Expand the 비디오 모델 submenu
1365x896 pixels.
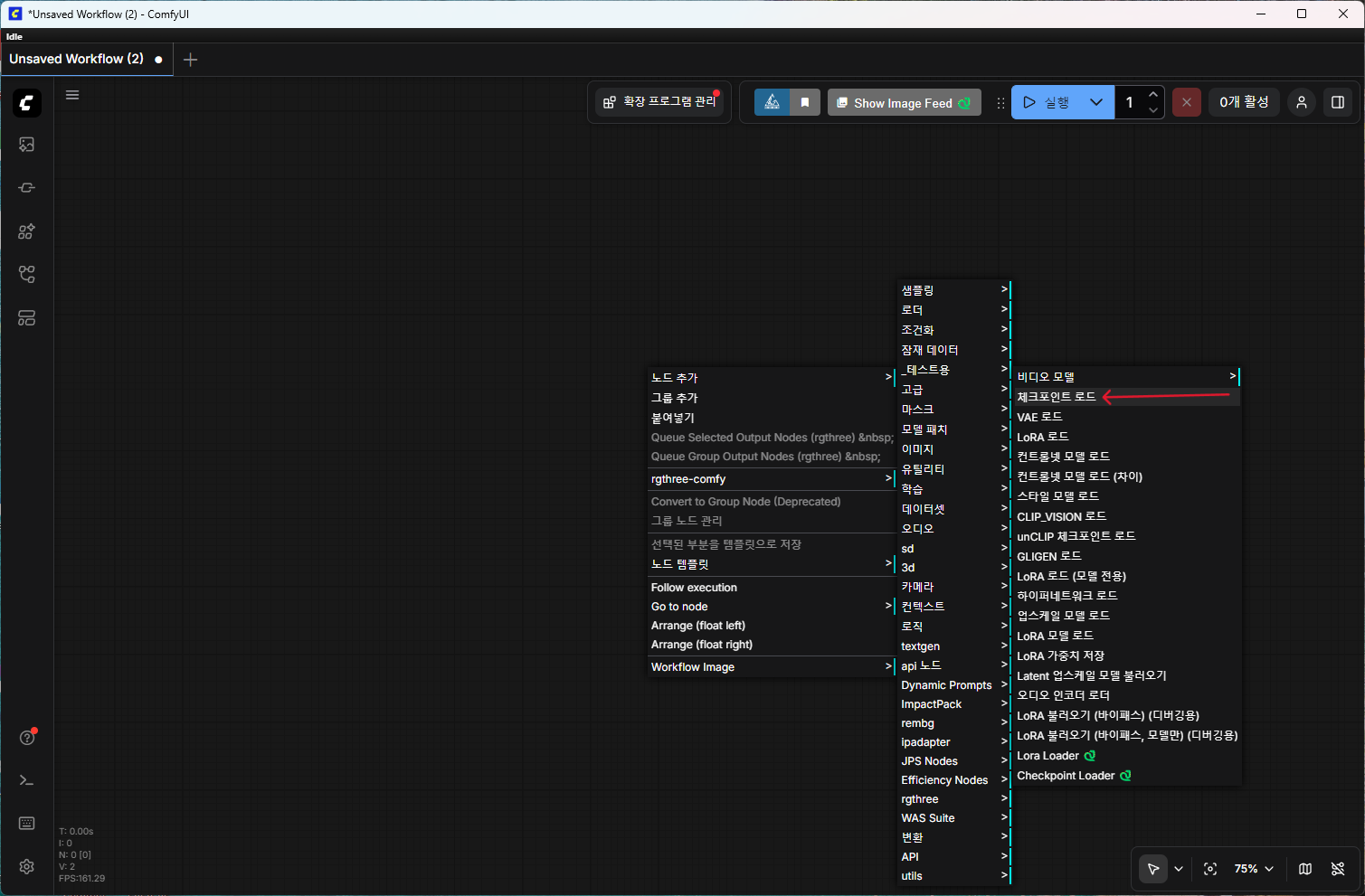[1126, 377]
